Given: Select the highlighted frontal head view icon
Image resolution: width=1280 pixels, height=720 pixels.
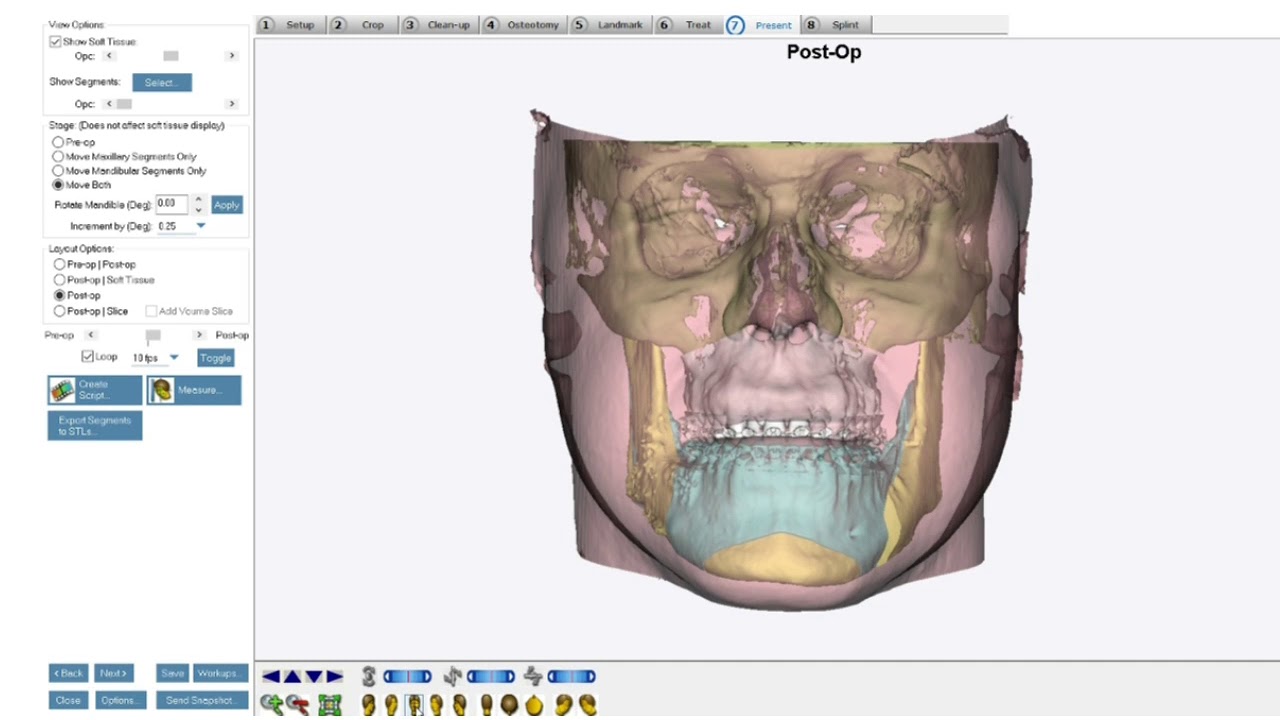Looking at the screenshot, I should 414,705.
